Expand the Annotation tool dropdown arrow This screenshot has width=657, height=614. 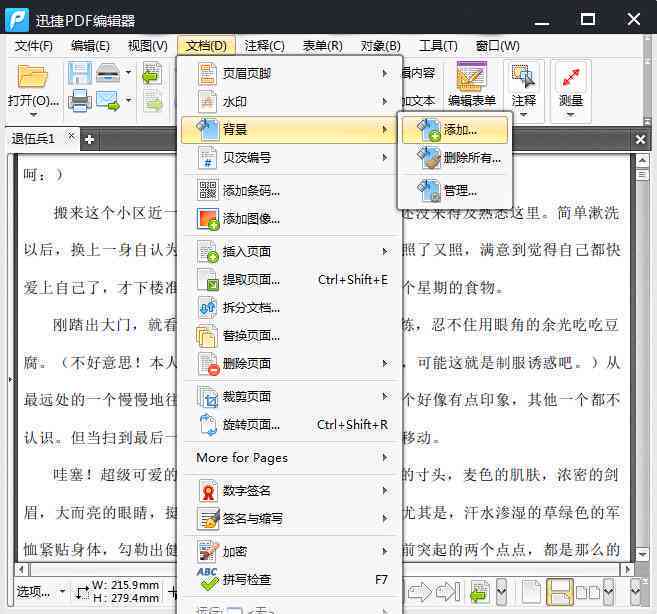(x=523, y=115)
